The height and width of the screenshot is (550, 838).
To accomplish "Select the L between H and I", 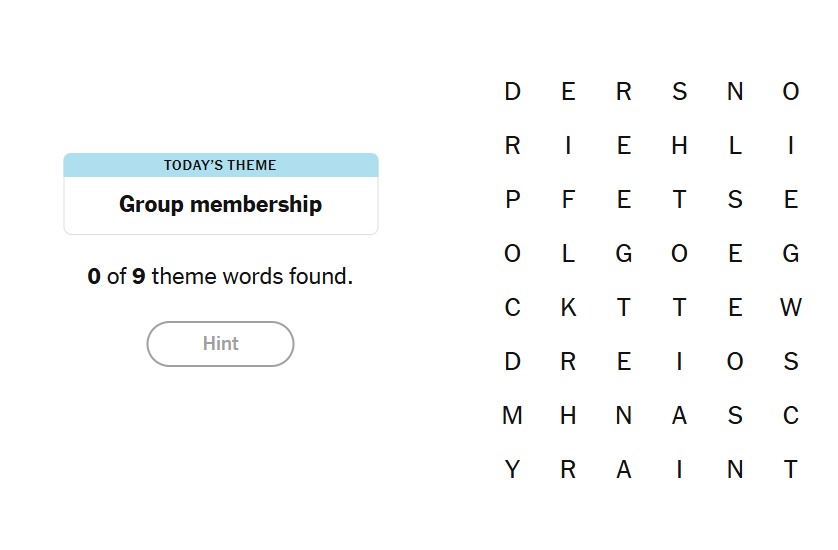I will (735, 146).
